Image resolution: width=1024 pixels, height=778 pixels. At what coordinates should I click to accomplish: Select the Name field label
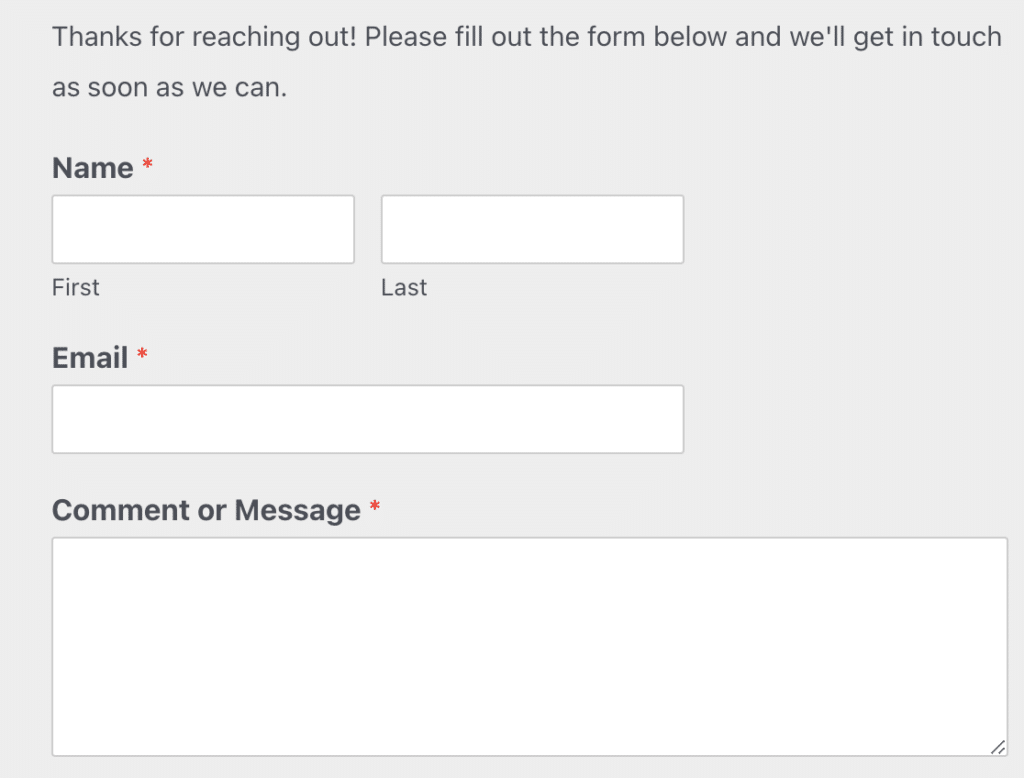[90, 168]
